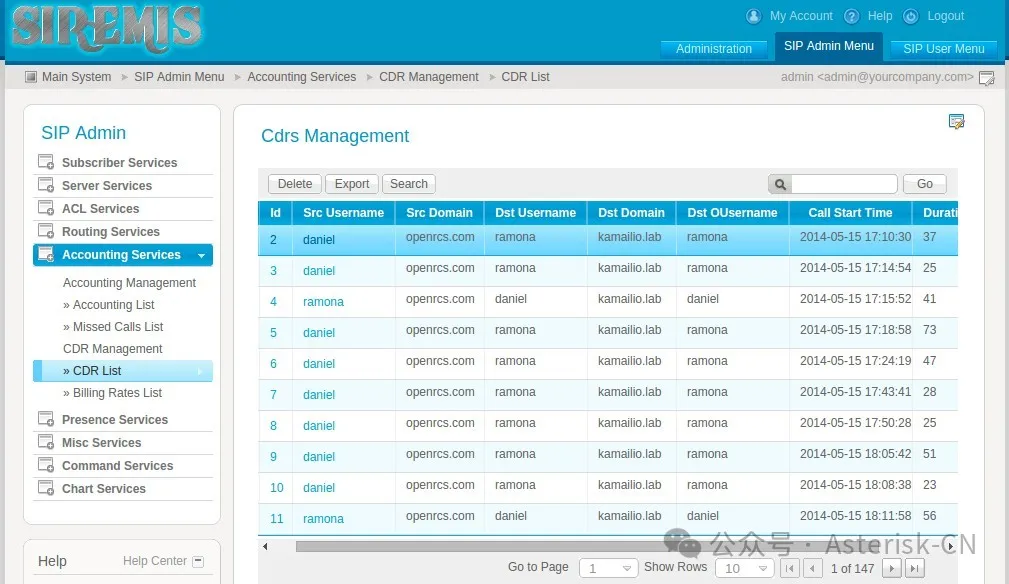
Task: Collapse the Help Center panel
Action: [198, 561]
